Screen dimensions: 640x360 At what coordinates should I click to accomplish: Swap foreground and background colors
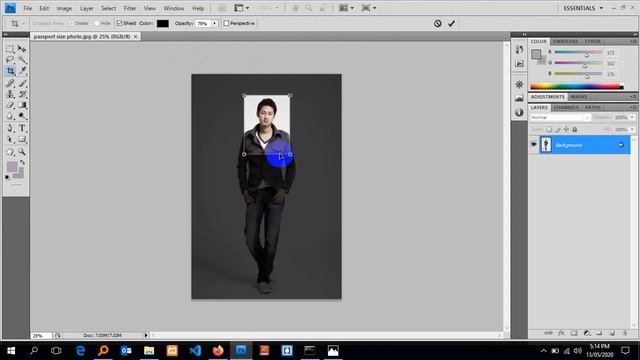[x=22, y=162]
